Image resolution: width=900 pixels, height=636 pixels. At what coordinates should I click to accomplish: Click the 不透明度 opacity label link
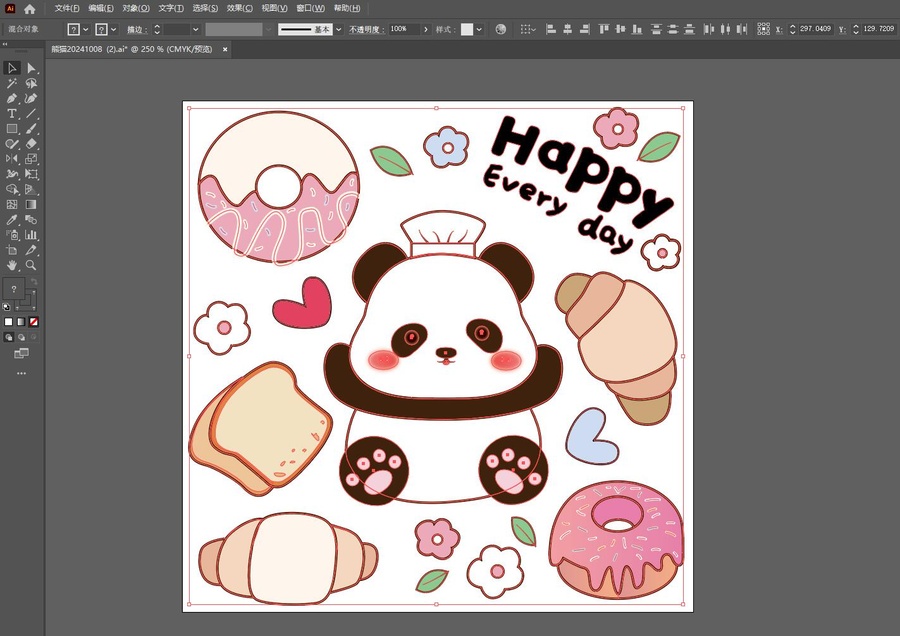click(366, 30)
